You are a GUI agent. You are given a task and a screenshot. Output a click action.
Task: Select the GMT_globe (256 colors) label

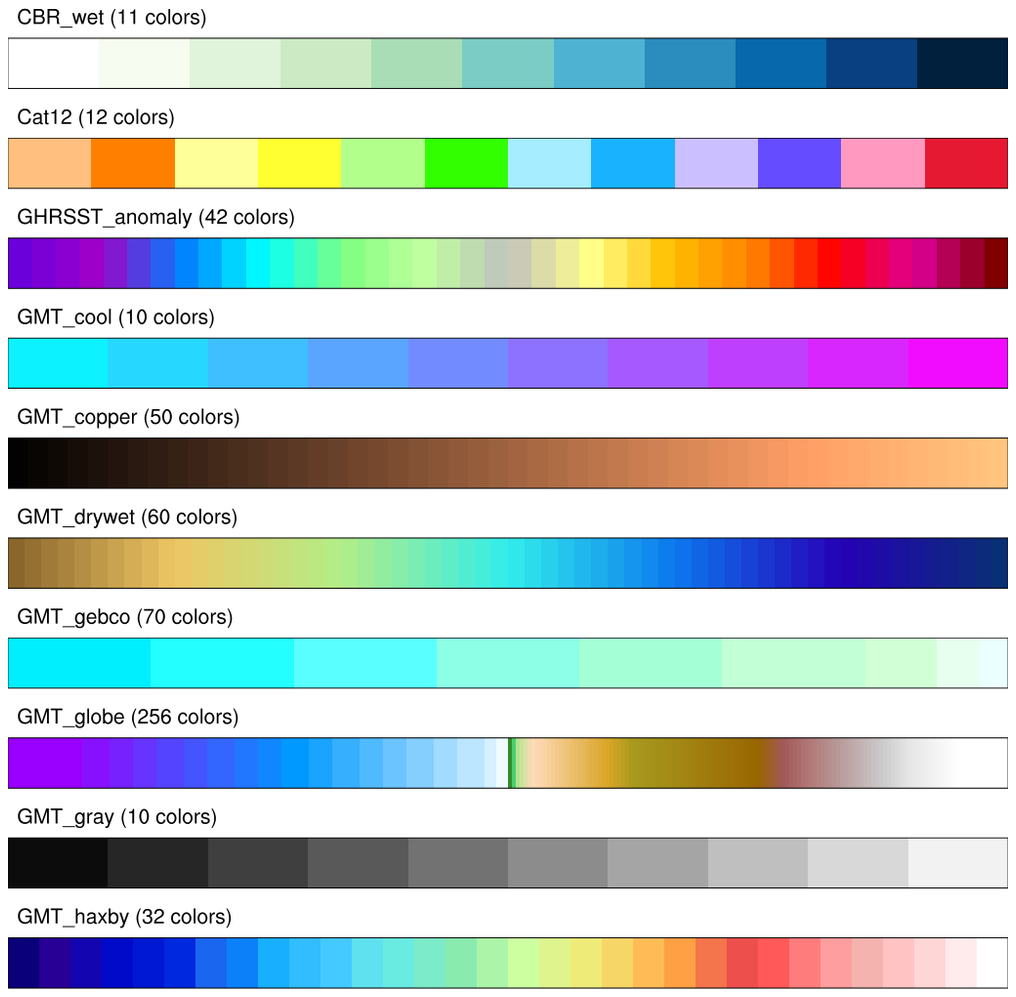click(x=129, y=717)
